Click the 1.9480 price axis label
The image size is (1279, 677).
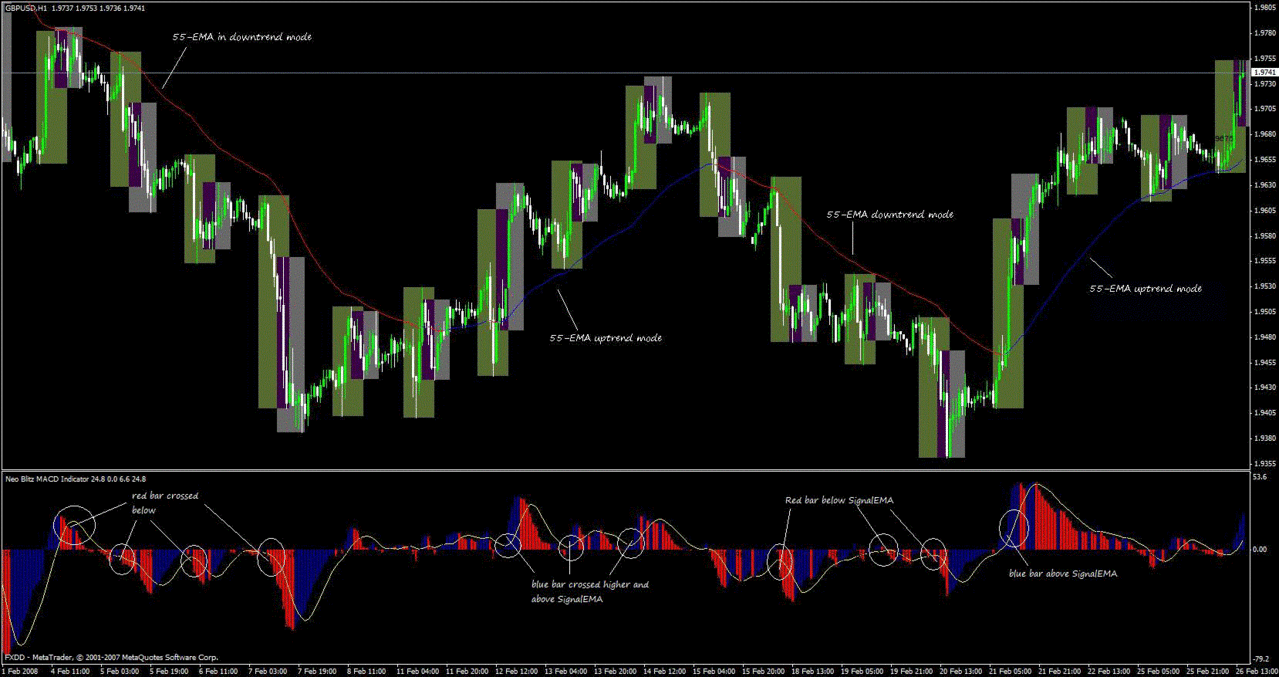(1264, 337)
